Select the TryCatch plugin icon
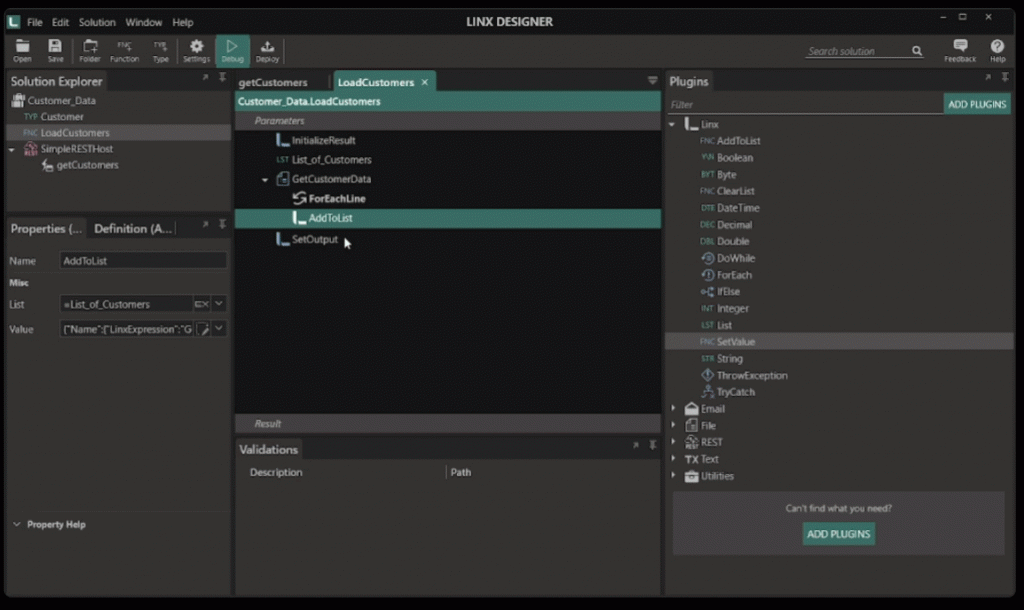 (x=707, y=392)
